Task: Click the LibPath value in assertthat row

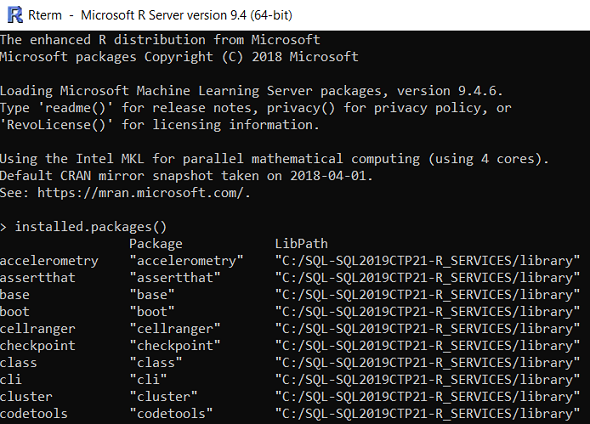Action: [427, 278]
